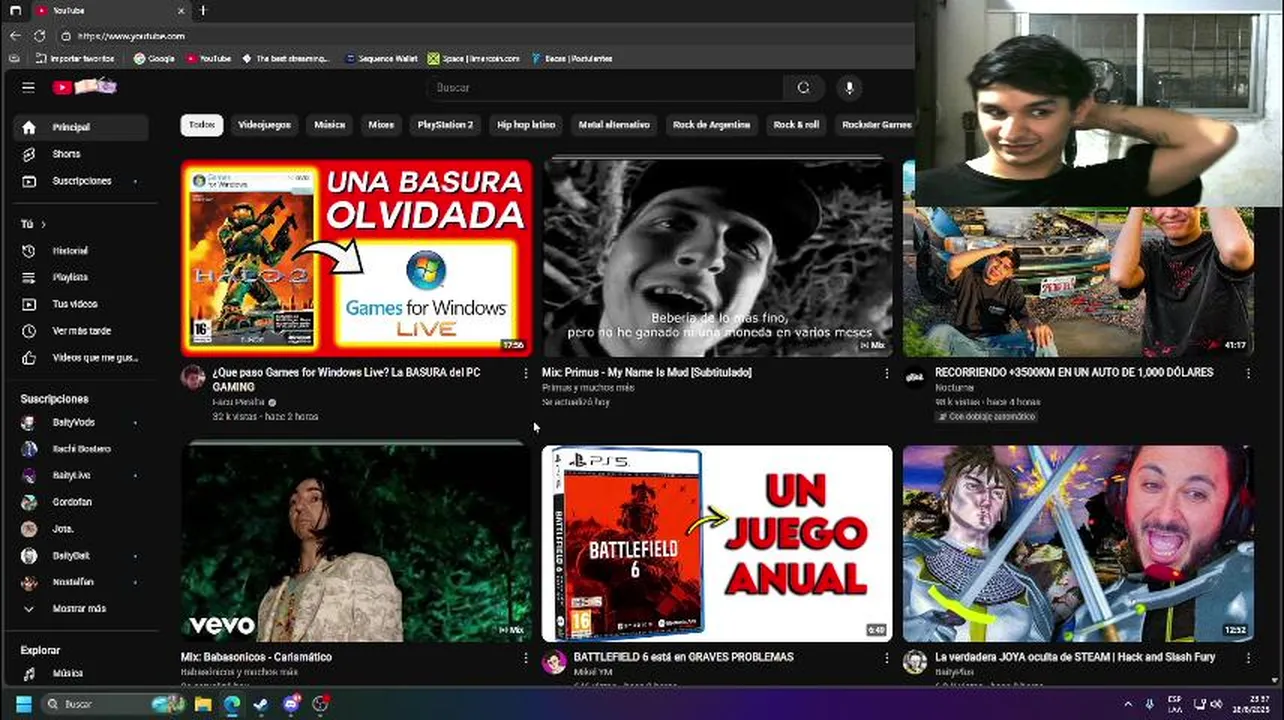Go to Principal home page
1284x720 pixels.
[80, 127]
